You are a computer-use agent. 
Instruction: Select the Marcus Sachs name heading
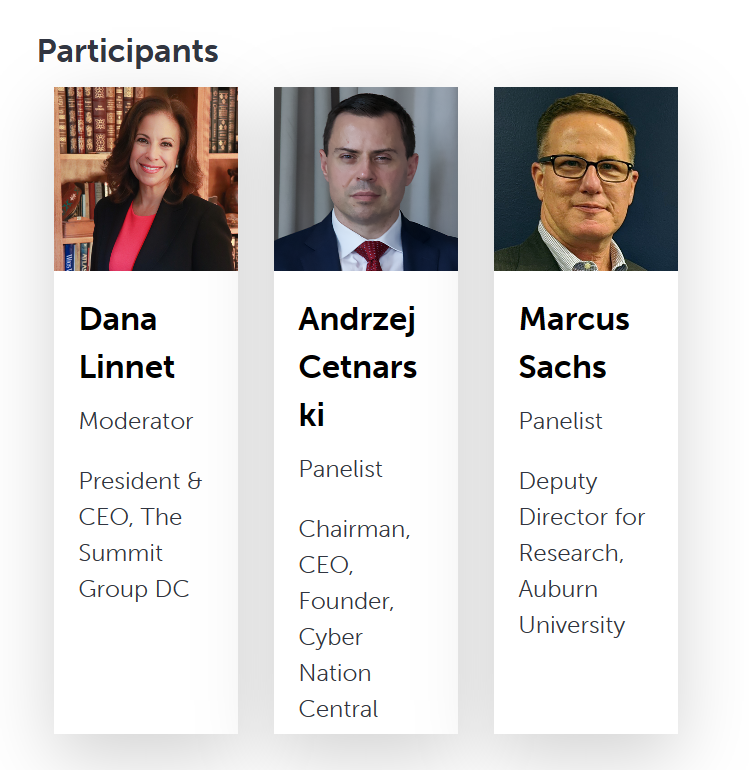574,343
